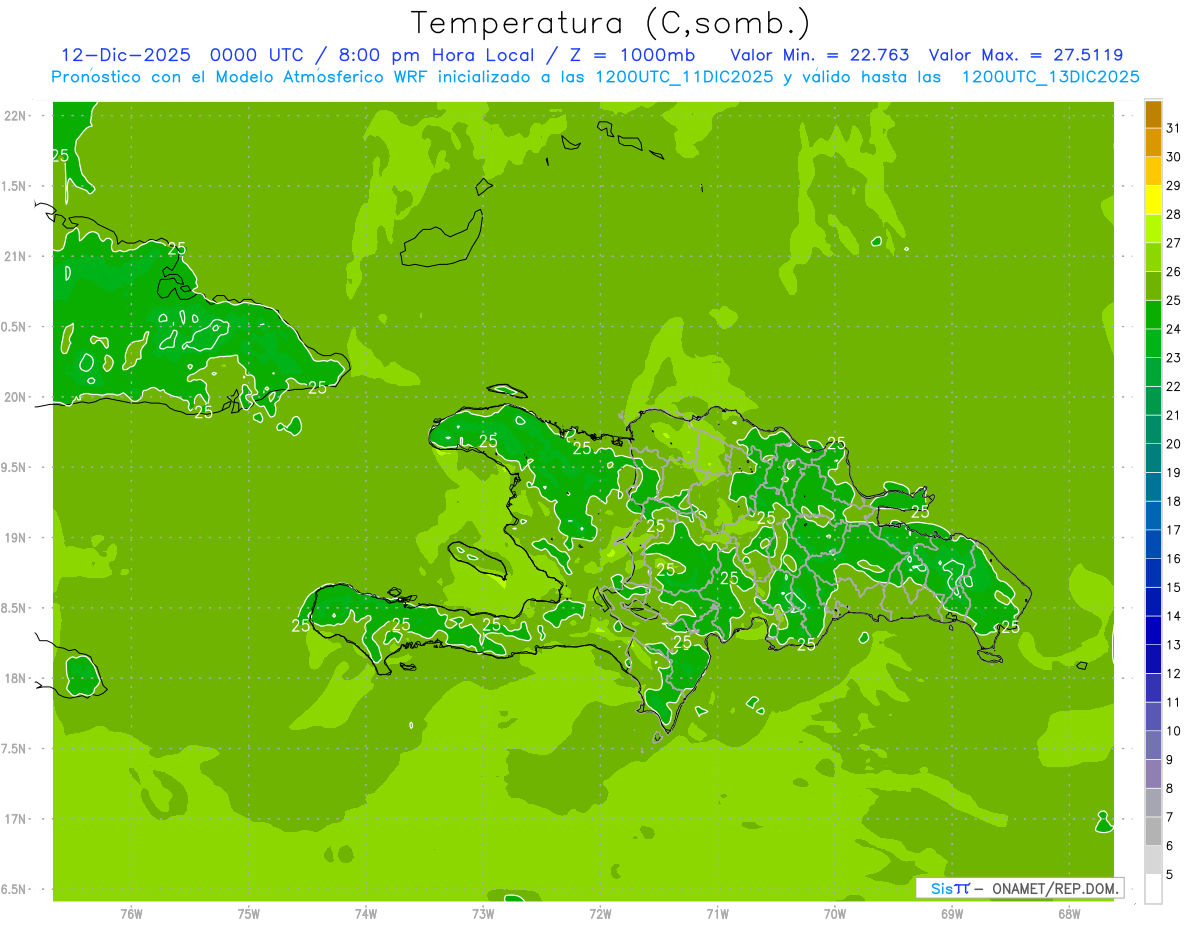
Task: Click the 'ONAMET/REP.DOM.' credit label
Action: point(1055,888)
